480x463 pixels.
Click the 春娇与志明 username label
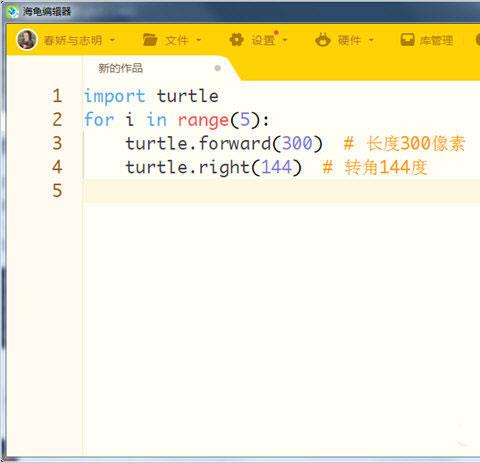tap(73, 40)
